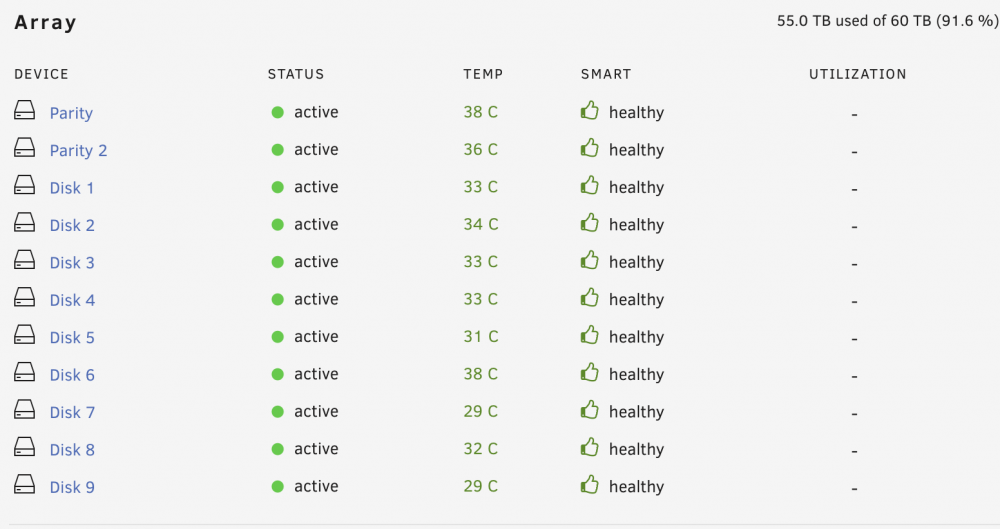Open the Disk 4 device link
The height and width of the screenshot is (529, 1000).
72,300
